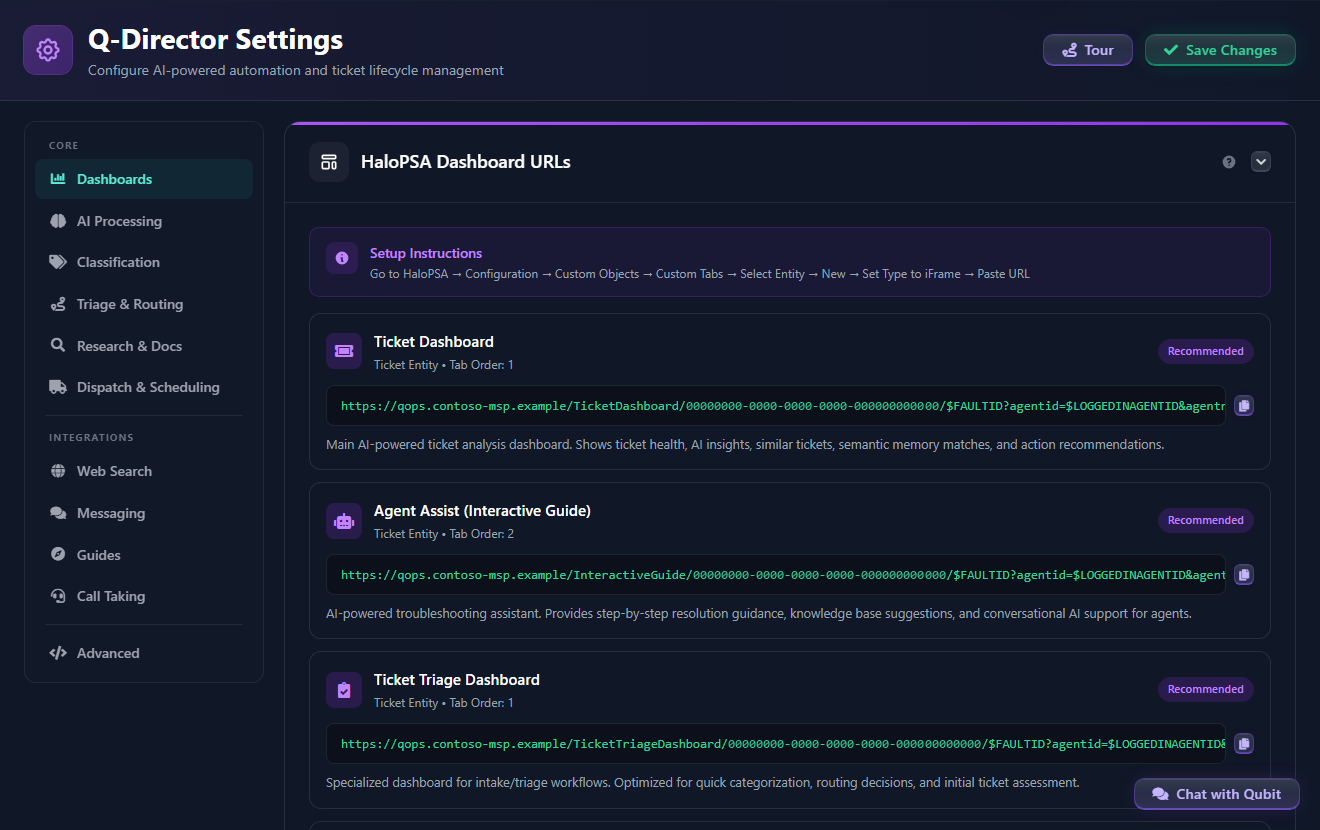Start the Tour
This screenshot has width=1320, height=830.
pos(1088,50)
